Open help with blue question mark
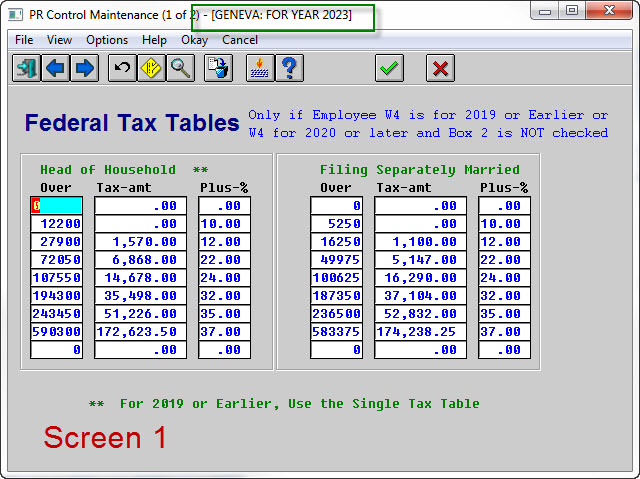 coord(290,68)
